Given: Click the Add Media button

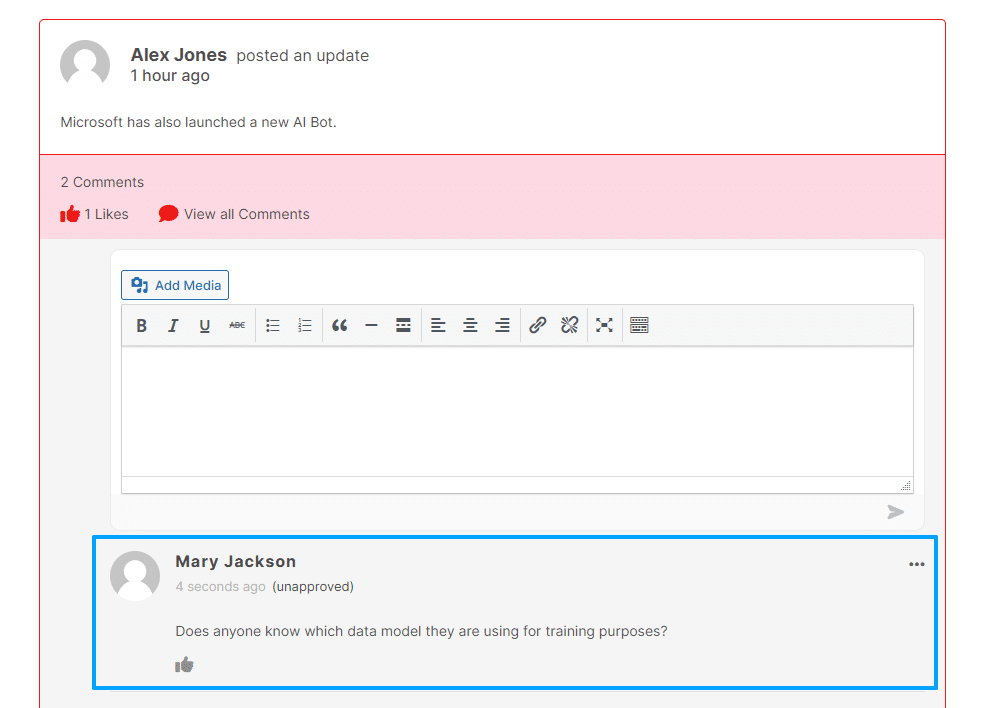Looking at the screenshot, I should pyautogui.click(x=175, y=285).
